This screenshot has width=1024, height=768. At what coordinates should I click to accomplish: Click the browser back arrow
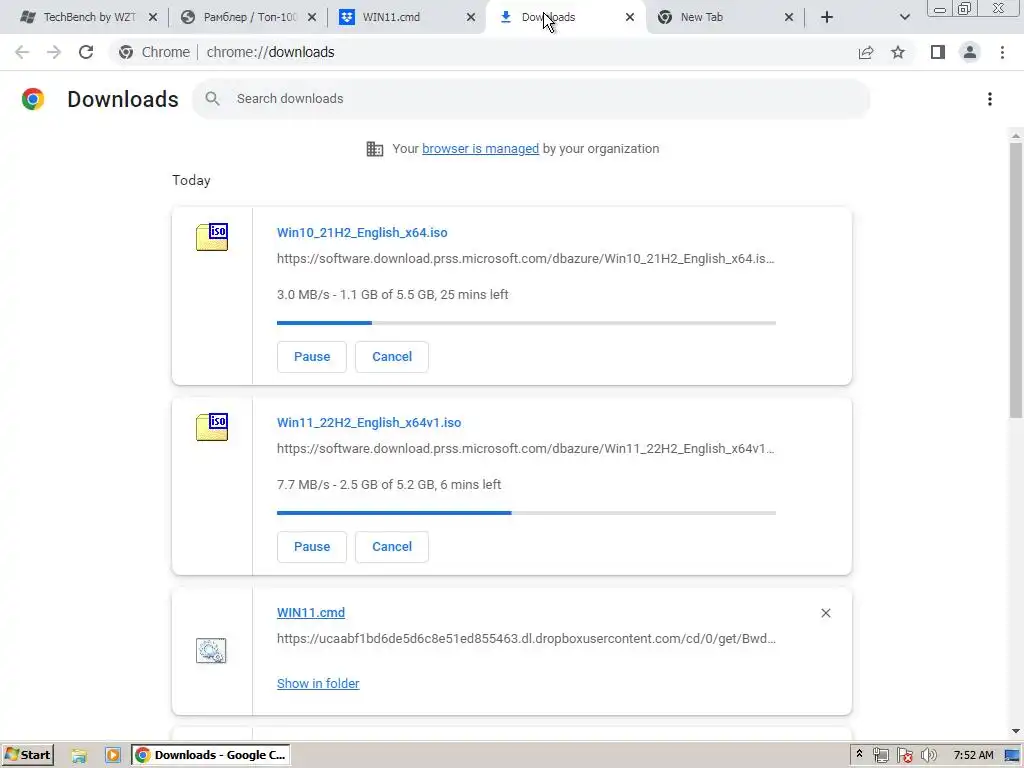[22, 52]
